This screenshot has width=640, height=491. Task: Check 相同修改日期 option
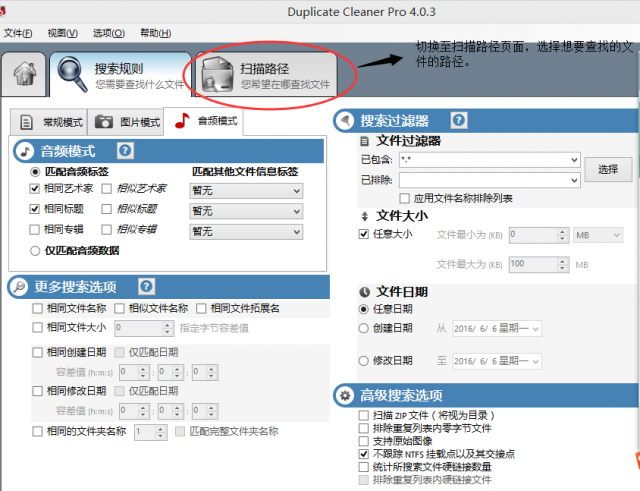(37, 391)
